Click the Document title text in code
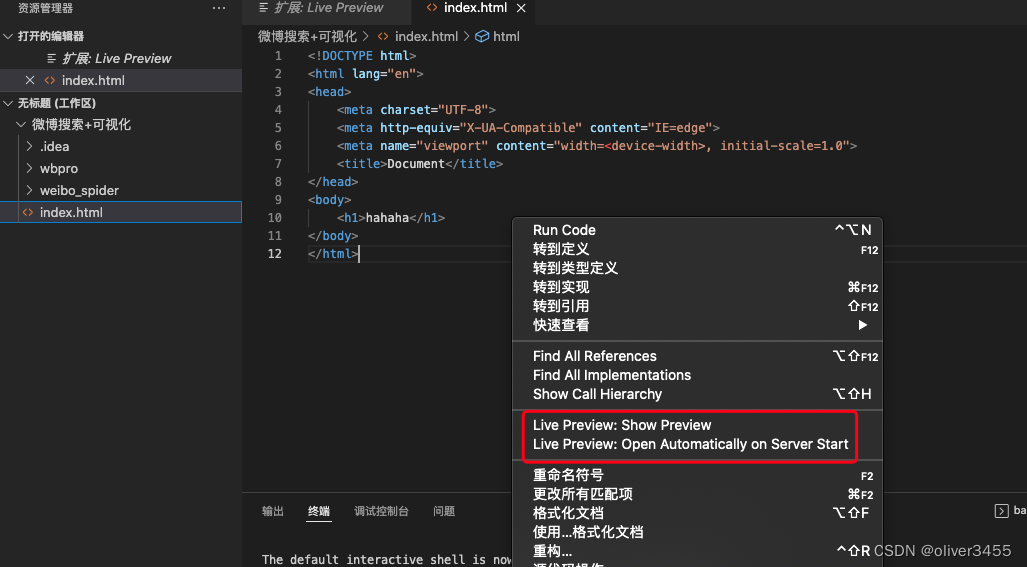 (416, 164)
